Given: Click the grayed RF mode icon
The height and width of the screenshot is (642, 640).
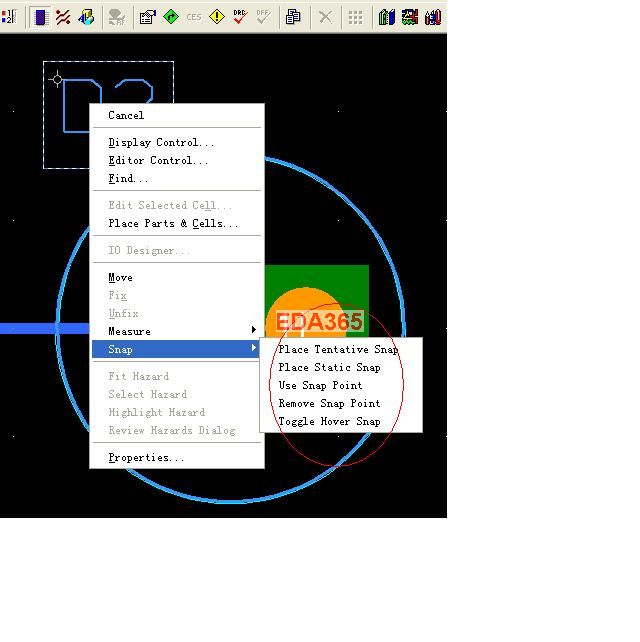Looking at the screenshot, I should pos(117,17).
